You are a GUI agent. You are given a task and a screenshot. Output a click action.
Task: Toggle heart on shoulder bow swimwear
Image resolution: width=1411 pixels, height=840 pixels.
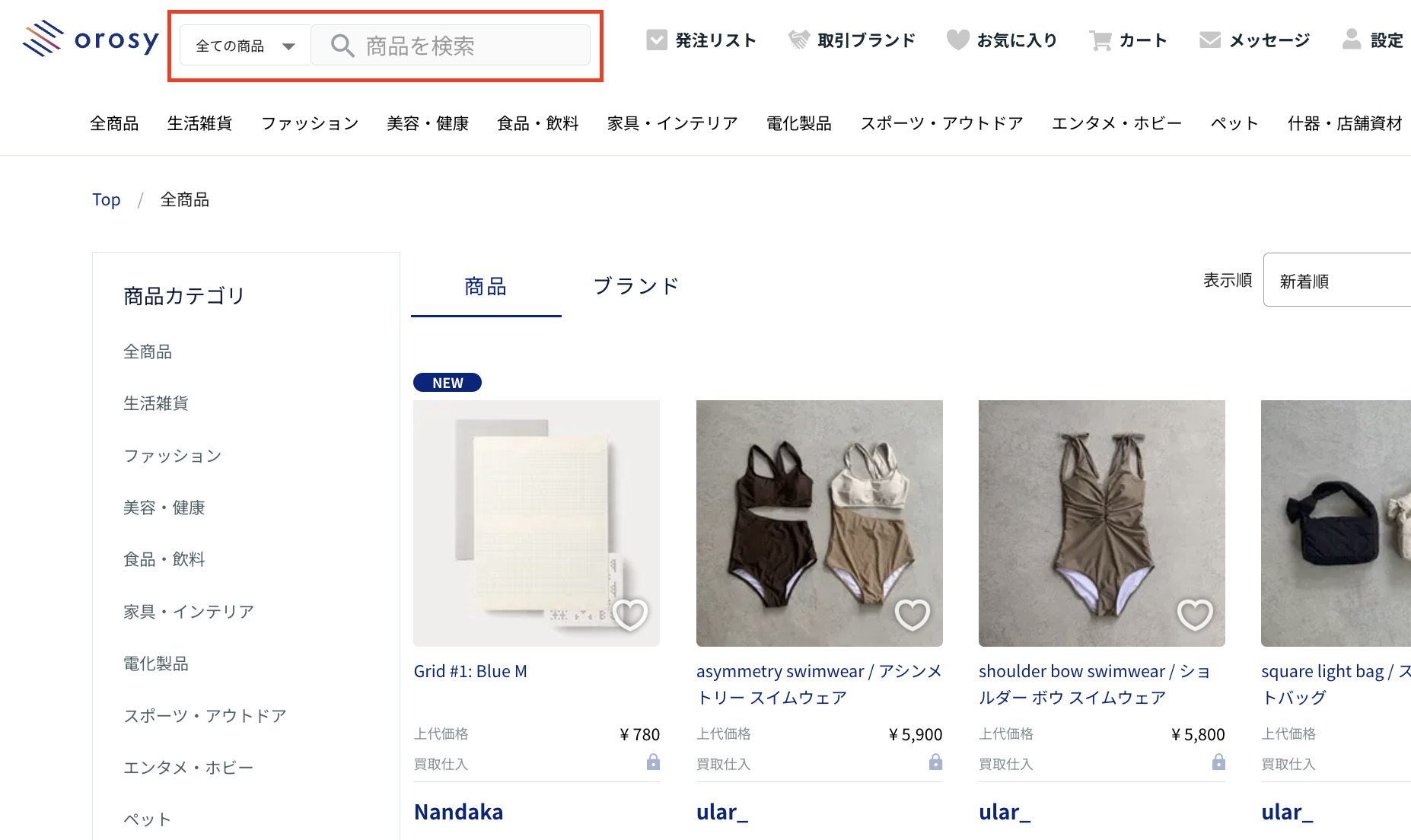pyautogui.click(x=1195, y=615)
